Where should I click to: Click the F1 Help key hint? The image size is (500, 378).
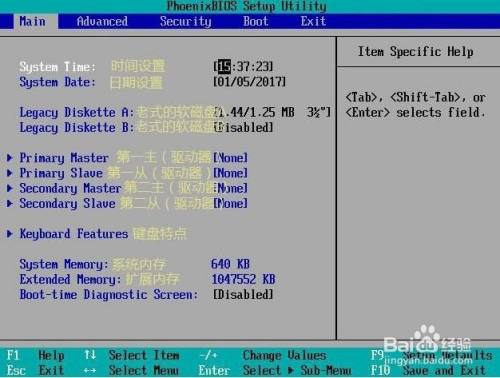[x=35, y=355]
